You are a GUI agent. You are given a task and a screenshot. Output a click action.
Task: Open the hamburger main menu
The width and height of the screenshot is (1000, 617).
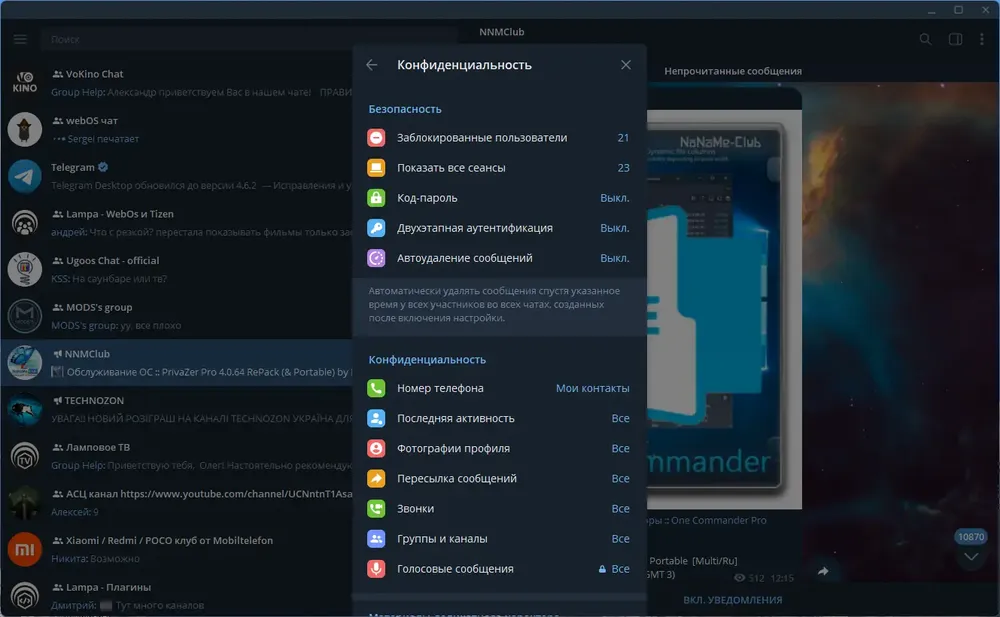click(x=20, y=40)
